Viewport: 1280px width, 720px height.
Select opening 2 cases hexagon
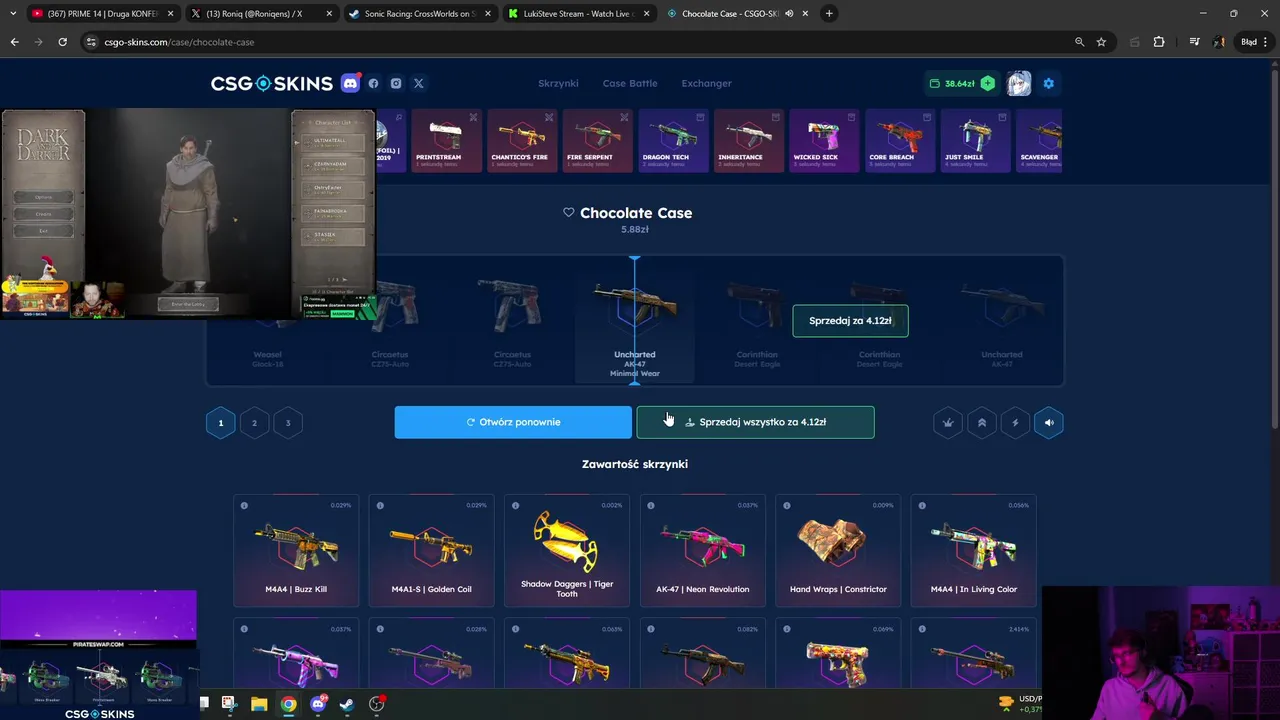(x=254, y=423)
